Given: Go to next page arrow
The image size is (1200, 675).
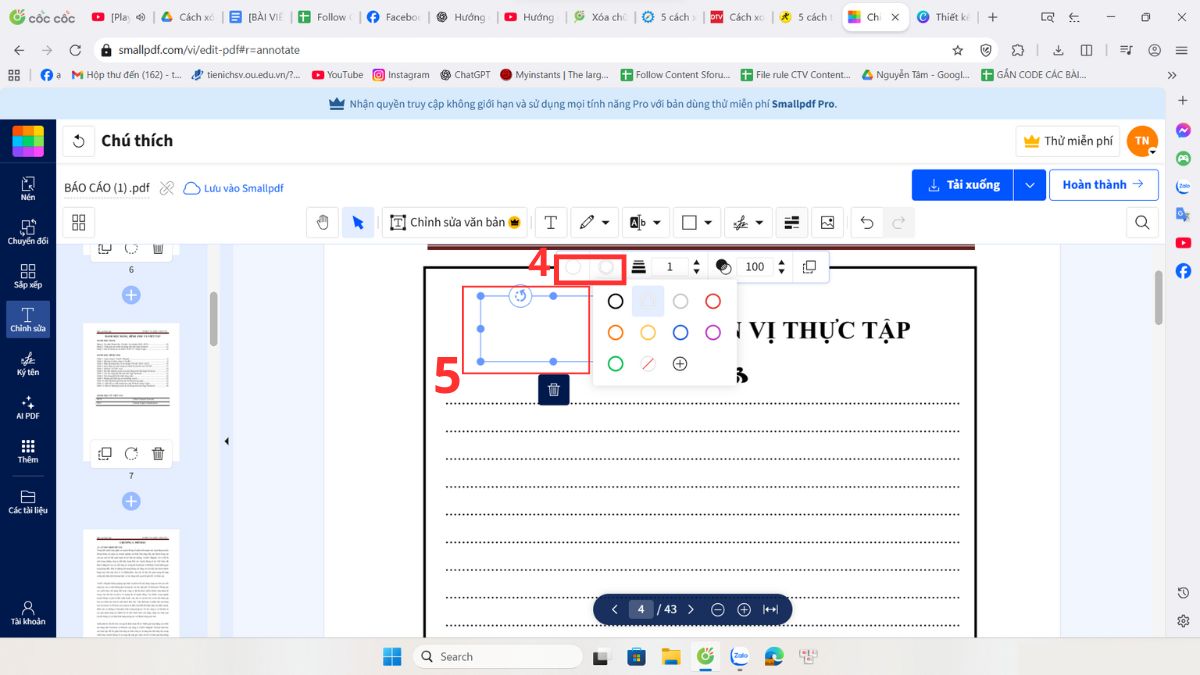Looking at the screenshot, I should 691,609.
